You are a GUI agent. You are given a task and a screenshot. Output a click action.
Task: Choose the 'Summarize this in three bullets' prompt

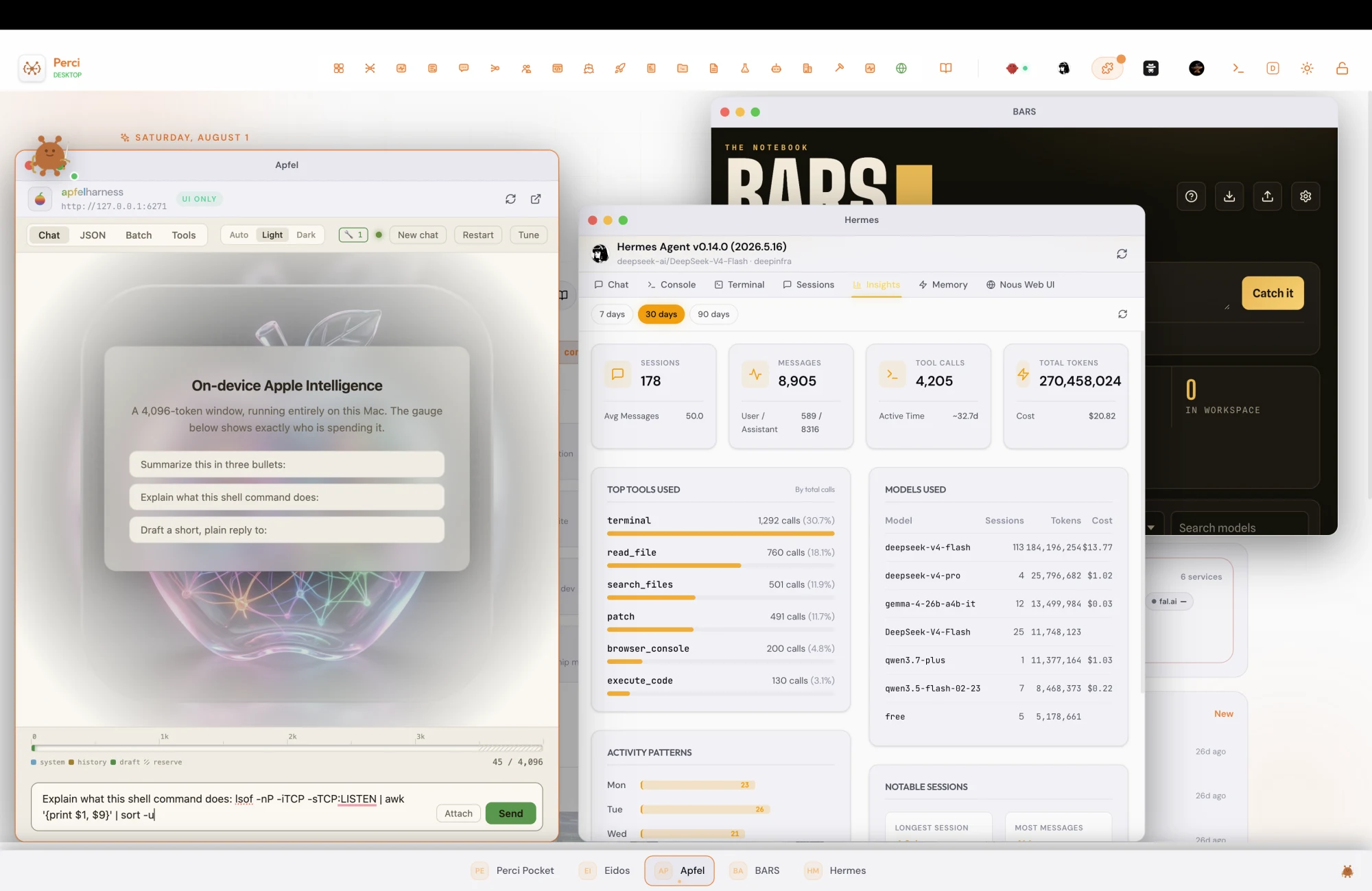coord(287,464)
